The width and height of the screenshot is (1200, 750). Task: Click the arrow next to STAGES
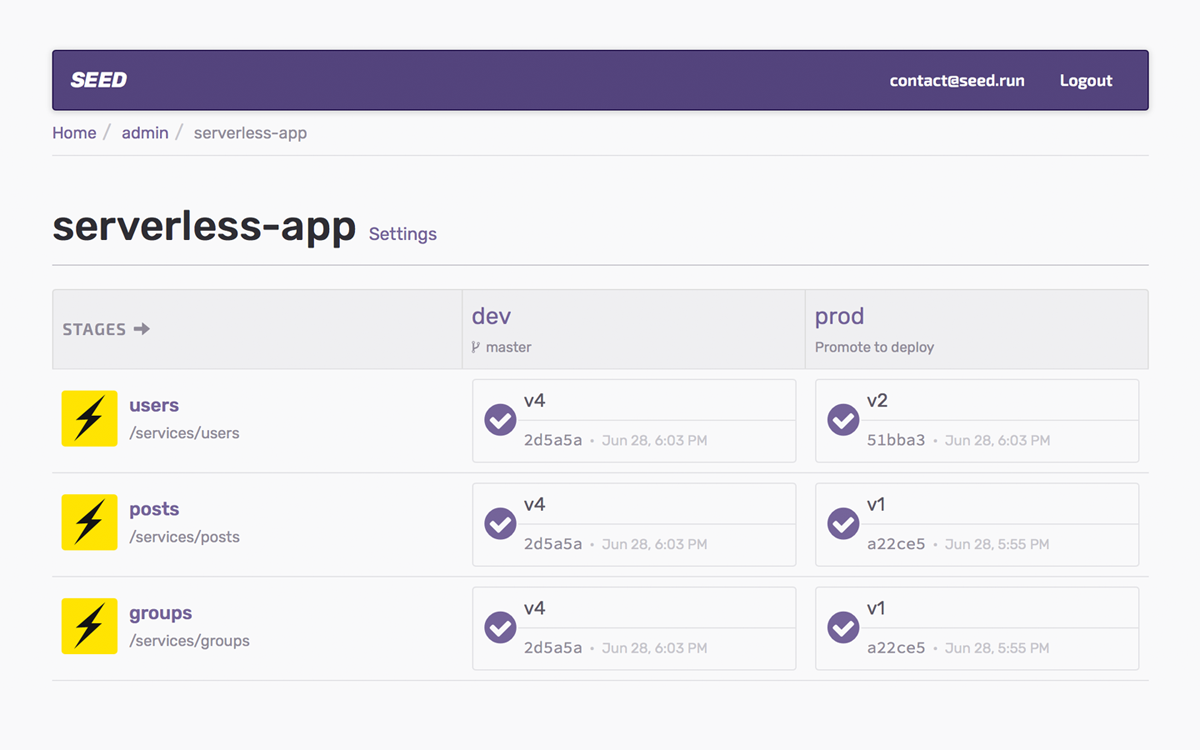(x=142, y=329)
